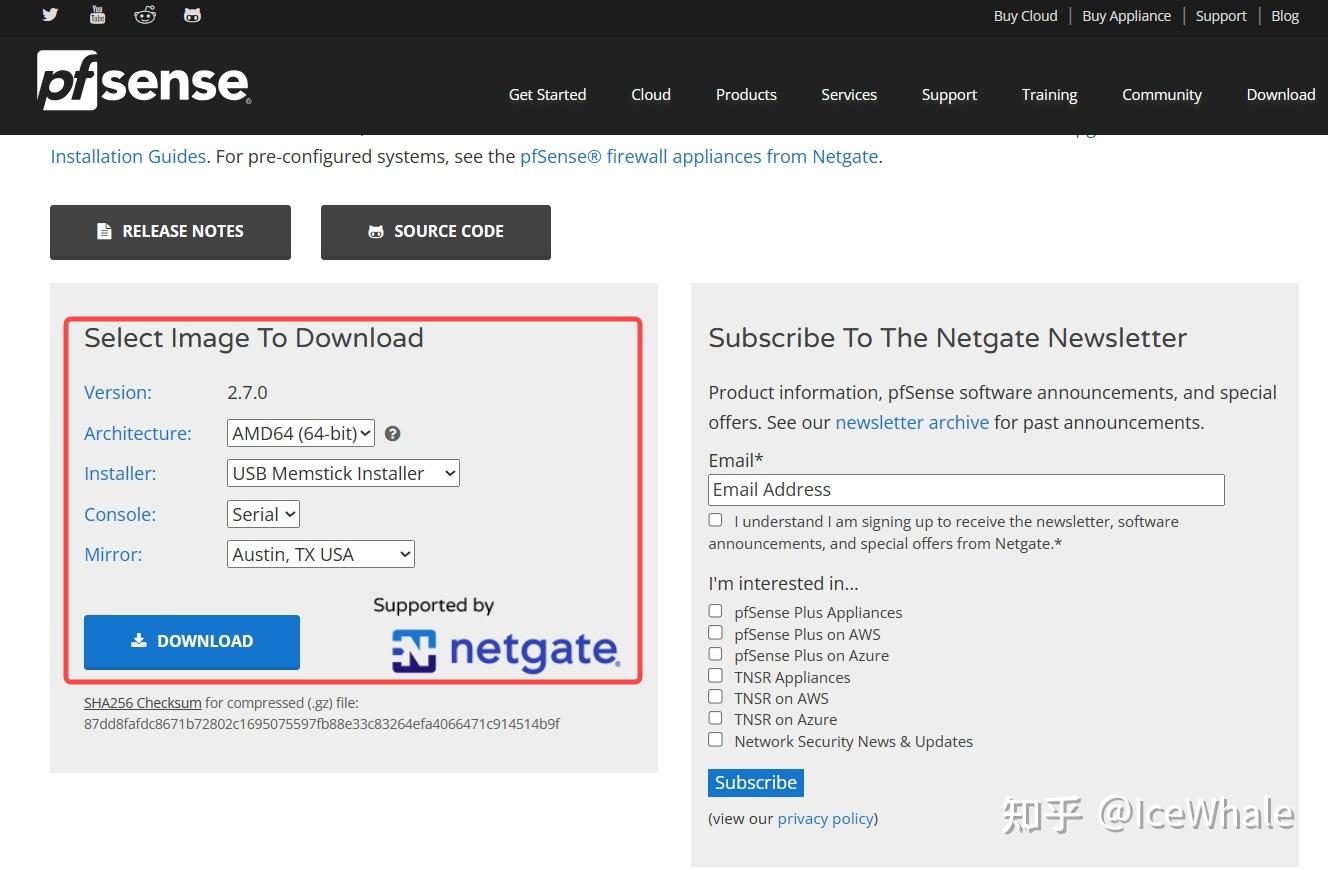The height and width of the screenshot is (870, 1328).
Task: Click the GitHub icon in the header
Action: point(192,15)
